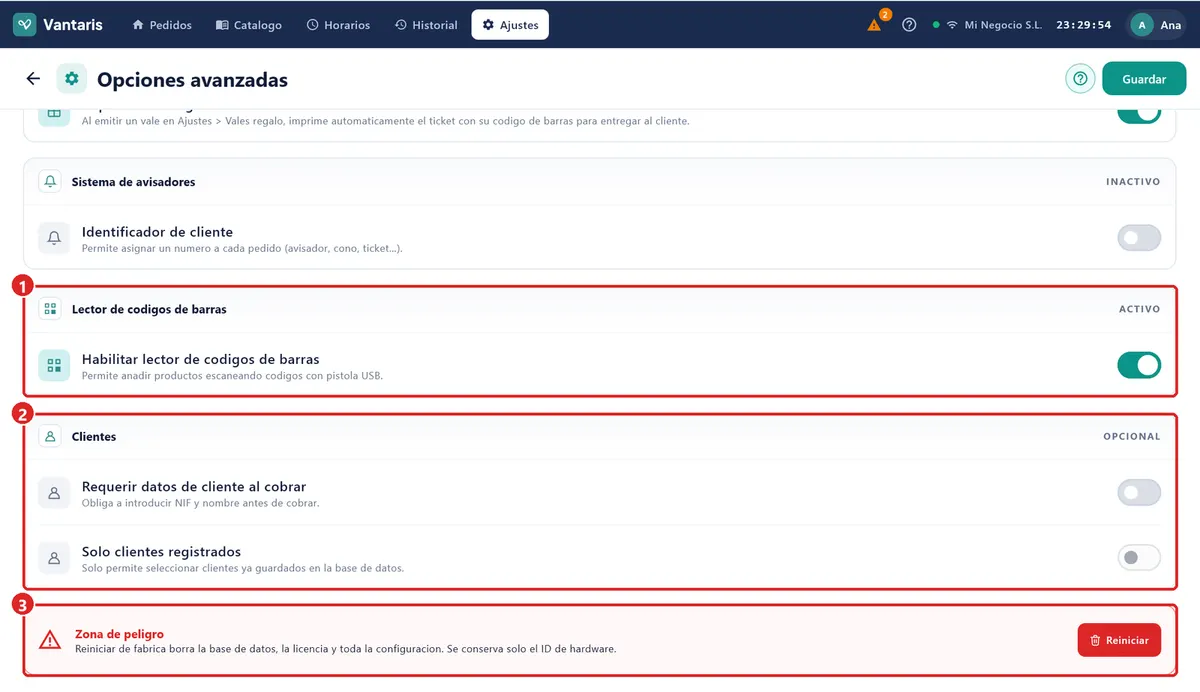
Task: Open the Ana user profile menu
Action: [1157, 25]
